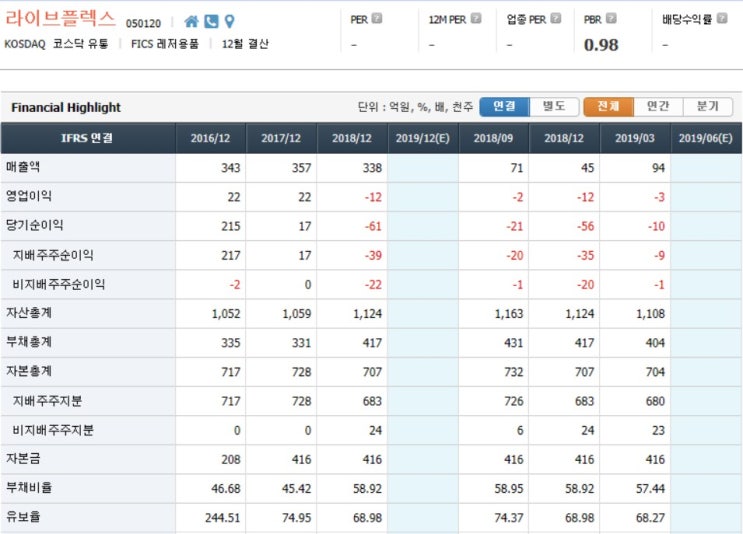This screenshot has height=534, width=743.
Task: Click 매출액 value 343 for 2016/12
Action: coord(231,168)
